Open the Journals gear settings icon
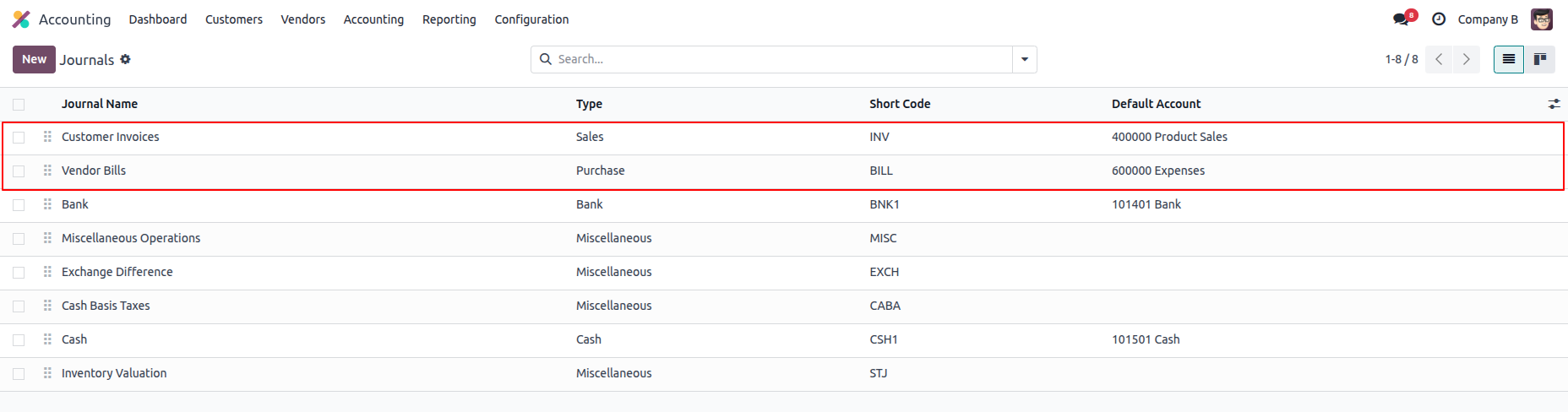Image resolution: width=1568 pixels, height=412 pixels. 125,59
